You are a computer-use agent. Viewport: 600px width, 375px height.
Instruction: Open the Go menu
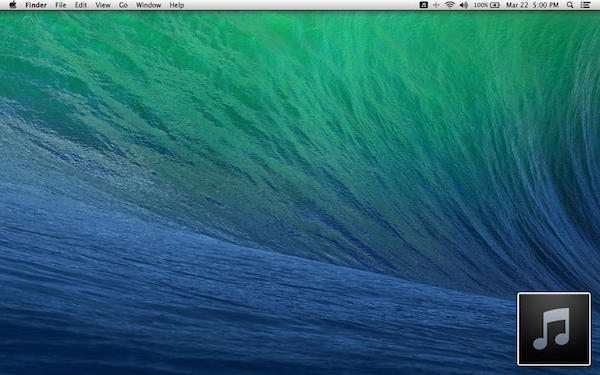(123, 5)
